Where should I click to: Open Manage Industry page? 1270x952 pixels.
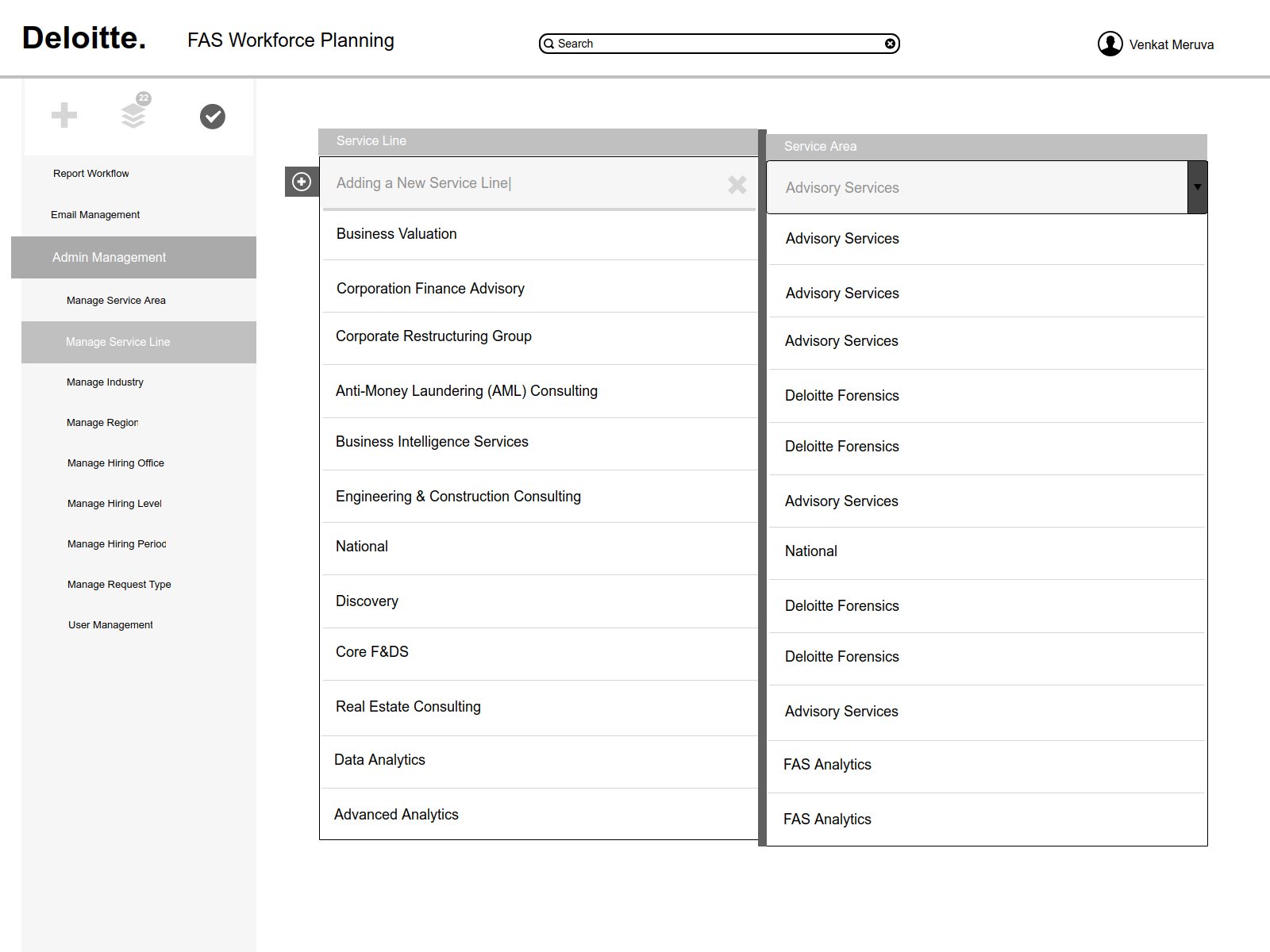coord(105,382)
